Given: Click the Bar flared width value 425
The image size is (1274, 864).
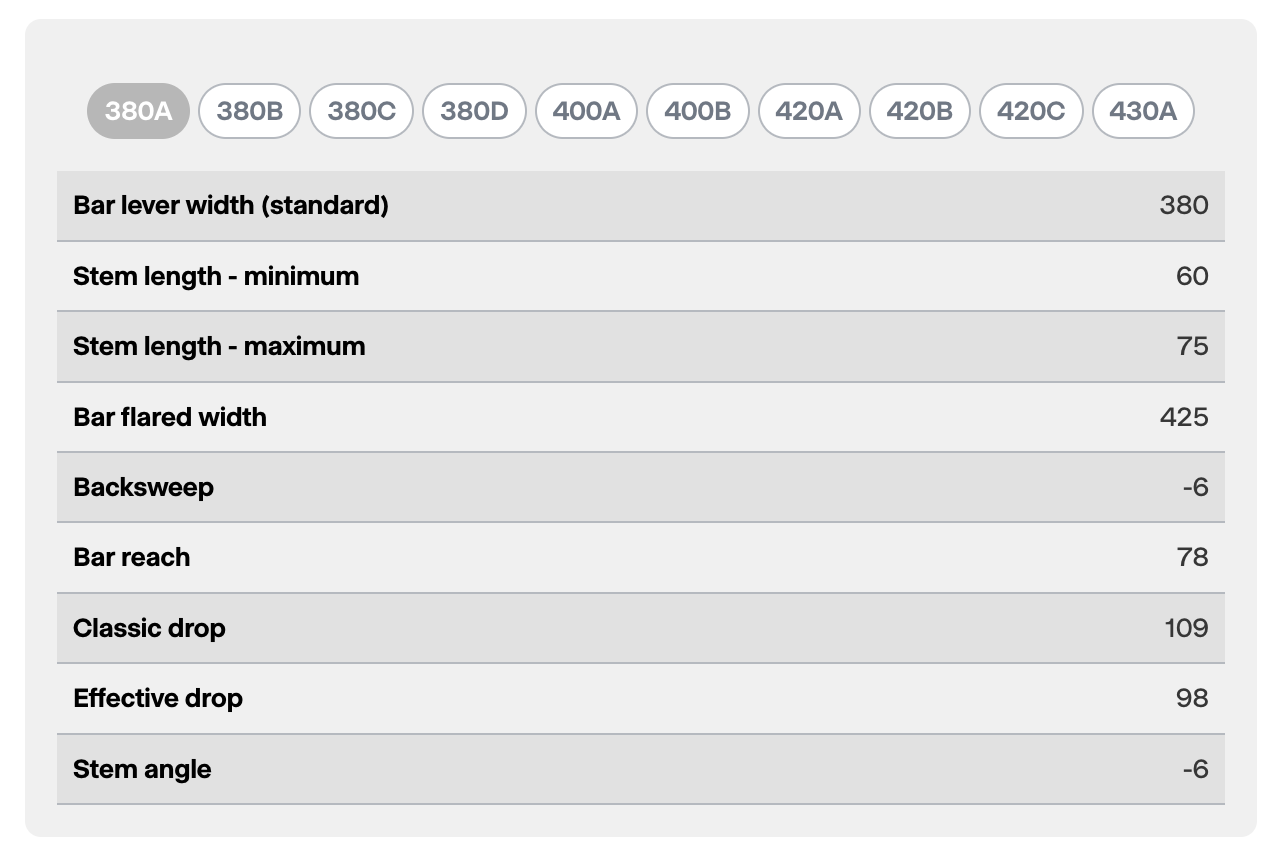Looking at the screenshot, I should pos(1184,417).
